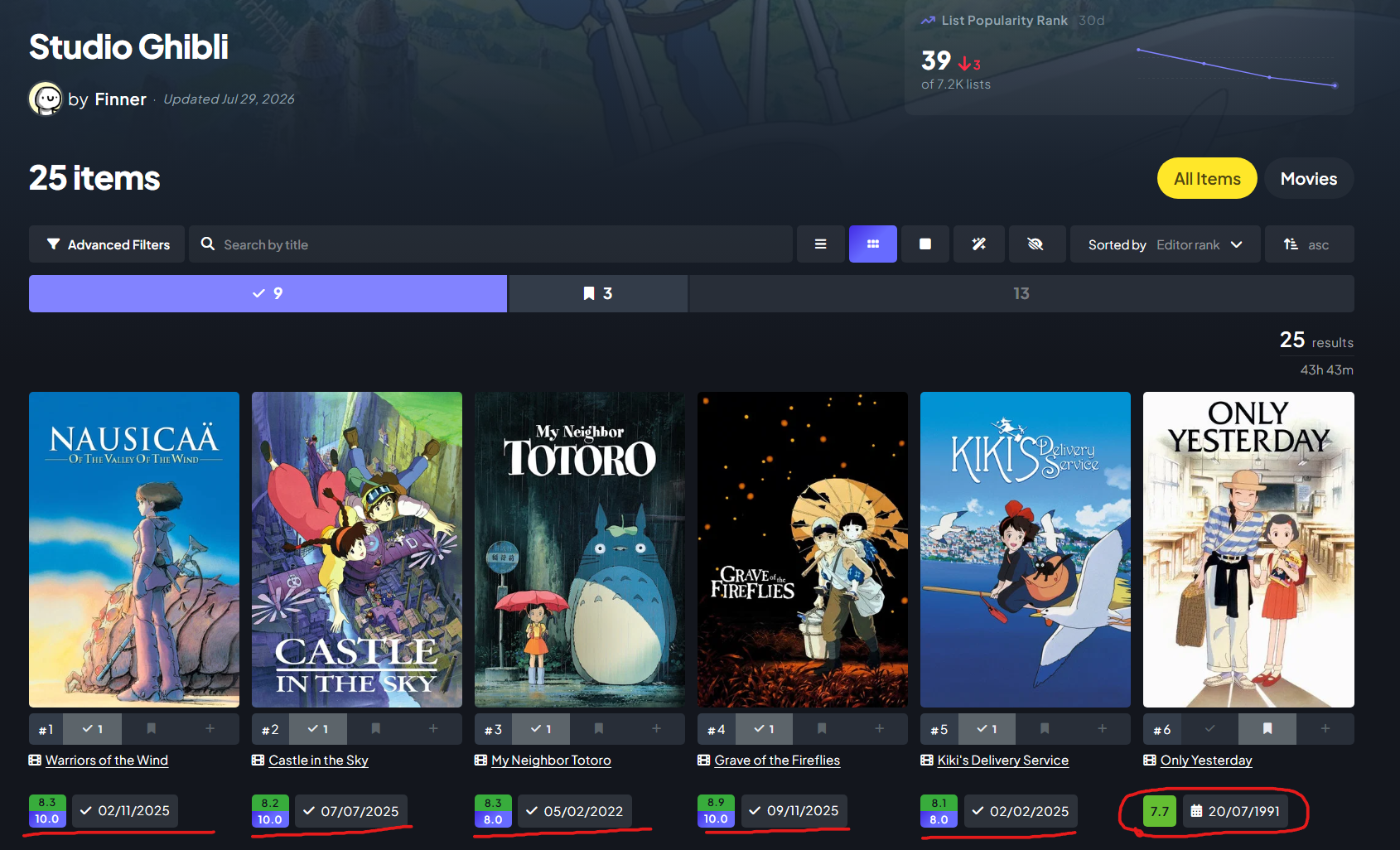Filter by unwatched items (13)
This screenshot has height=850, width=1400.
point(1021,293)
